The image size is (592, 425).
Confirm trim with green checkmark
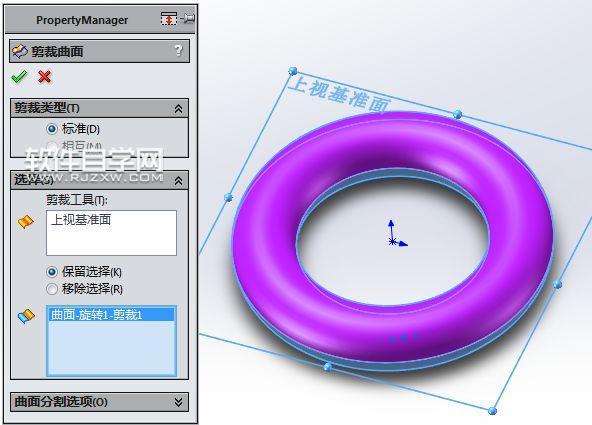point(18,77)
